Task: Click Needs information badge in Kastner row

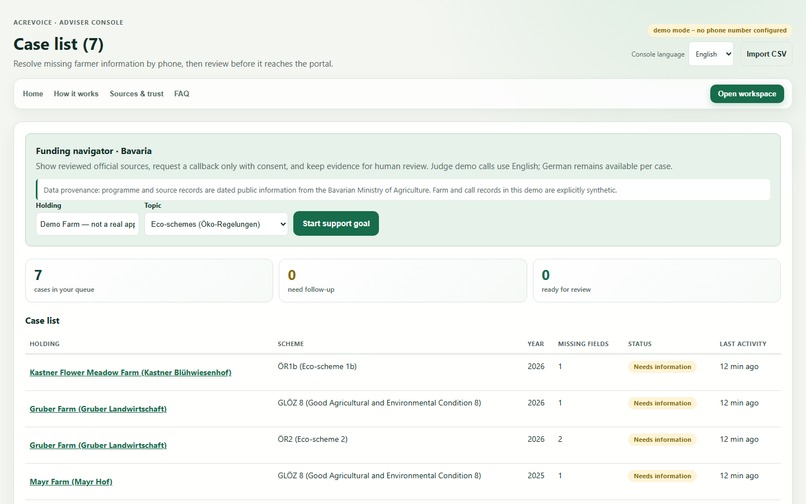Action: coord(662,367)
